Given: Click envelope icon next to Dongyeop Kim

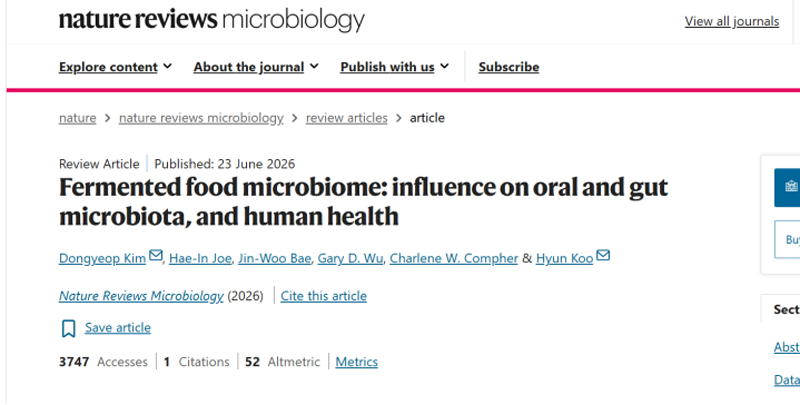Looking at the screenshot, I should [156, 255].
